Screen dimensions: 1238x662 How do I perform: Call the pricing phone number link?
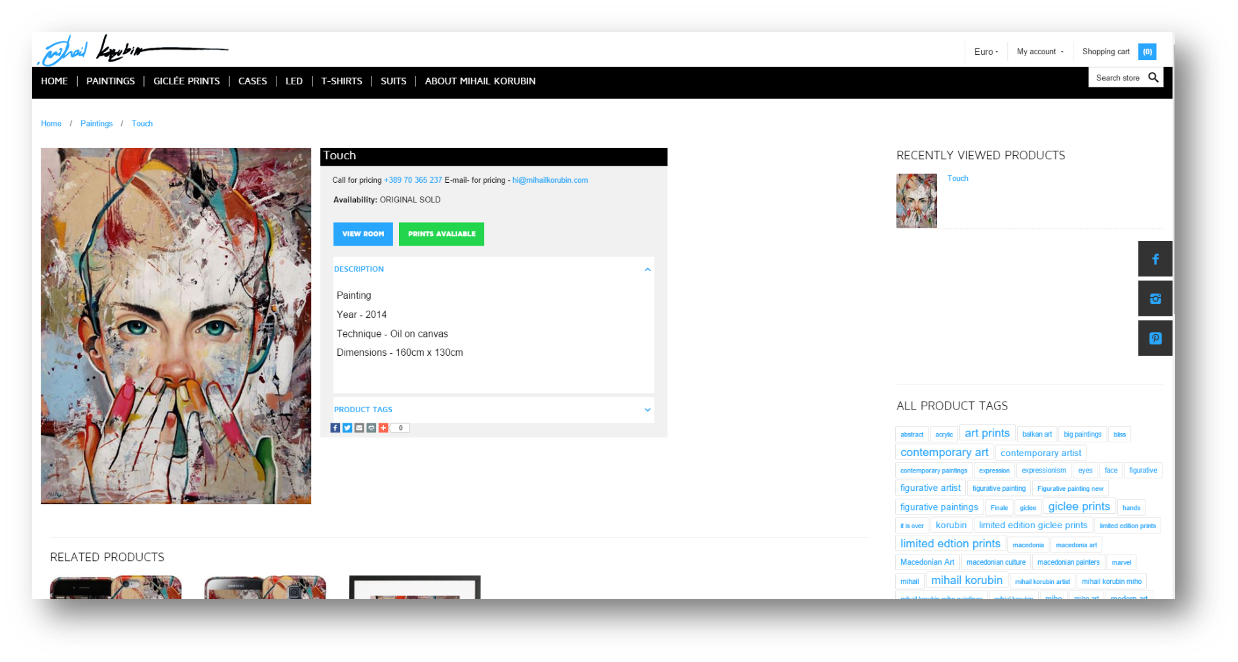(413, 180)
